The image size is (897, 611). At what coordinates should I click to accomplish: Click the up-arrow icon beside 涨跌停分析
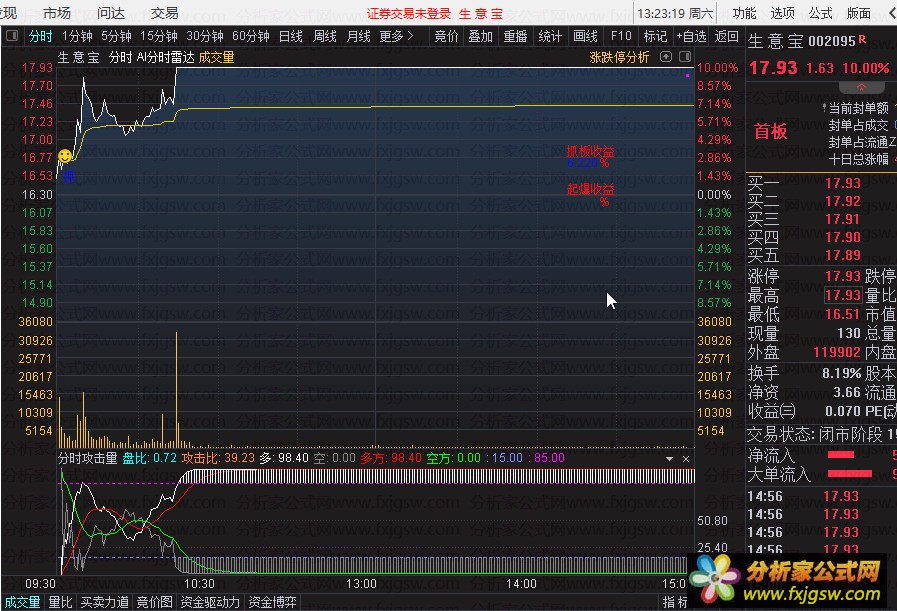(x=666, y=57)
